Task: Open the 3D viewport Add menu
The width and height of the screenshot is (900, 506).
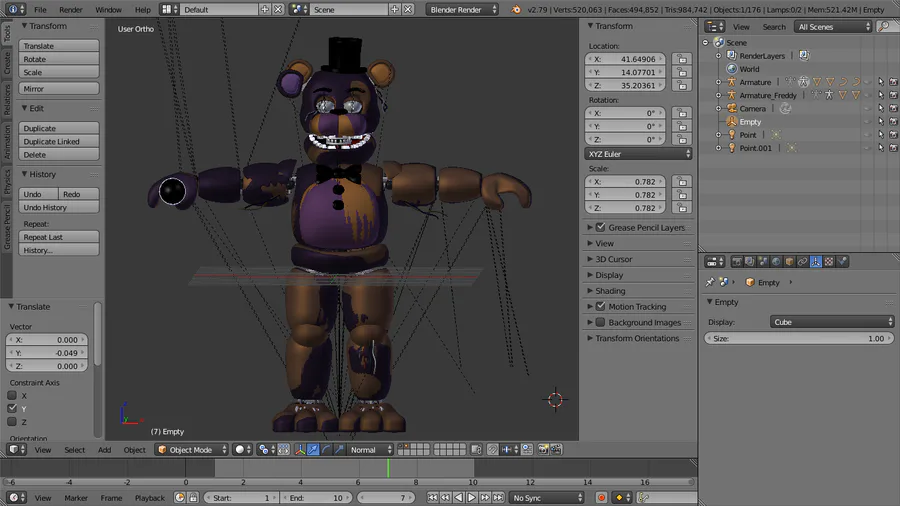Action: [104, 450]
